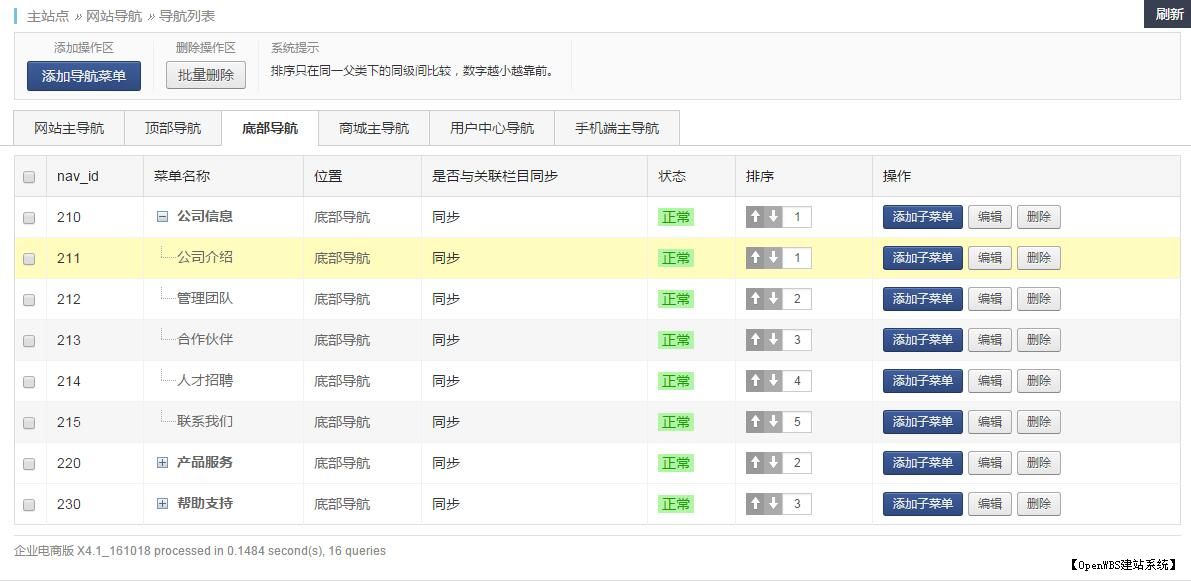The image size is (1191, 581).
Task: Click the 批量删除 button
Action: pos(205,75)
